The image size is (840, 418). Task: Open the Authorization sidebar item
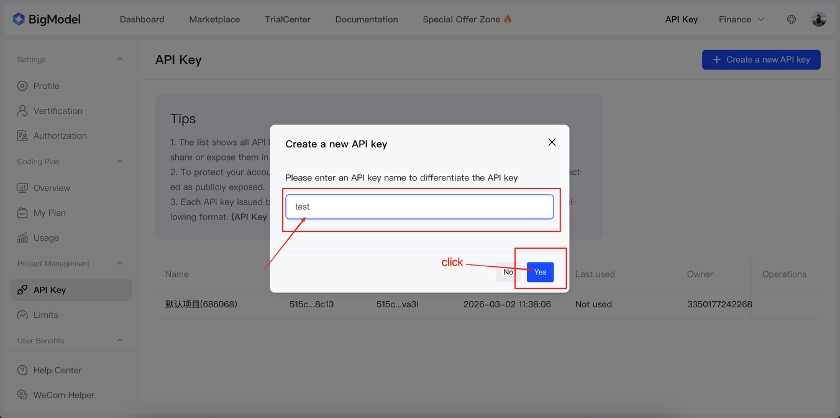[59, 136]
